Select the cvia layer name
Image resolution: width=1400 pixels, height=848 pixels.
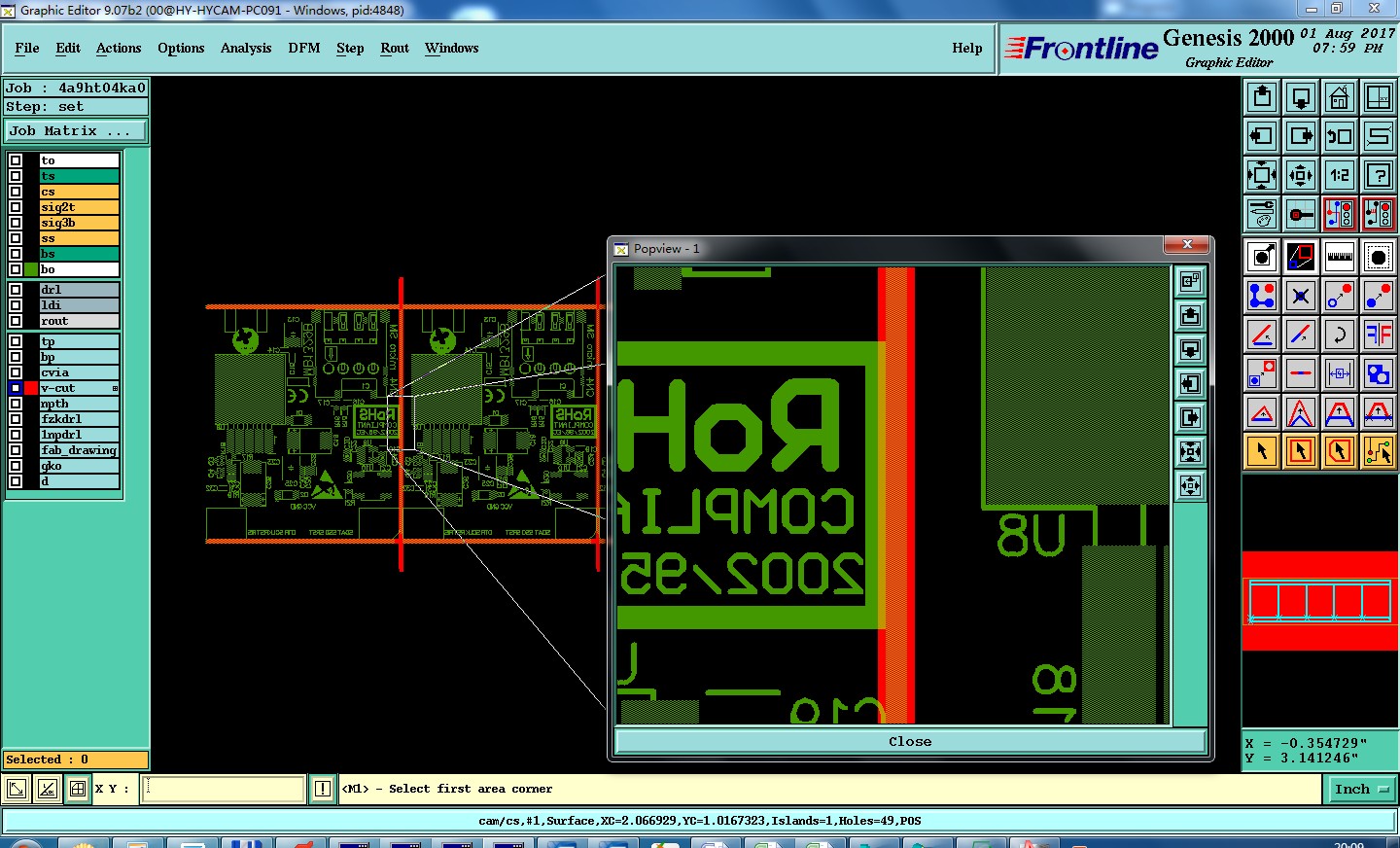click(x=80, y=372)
